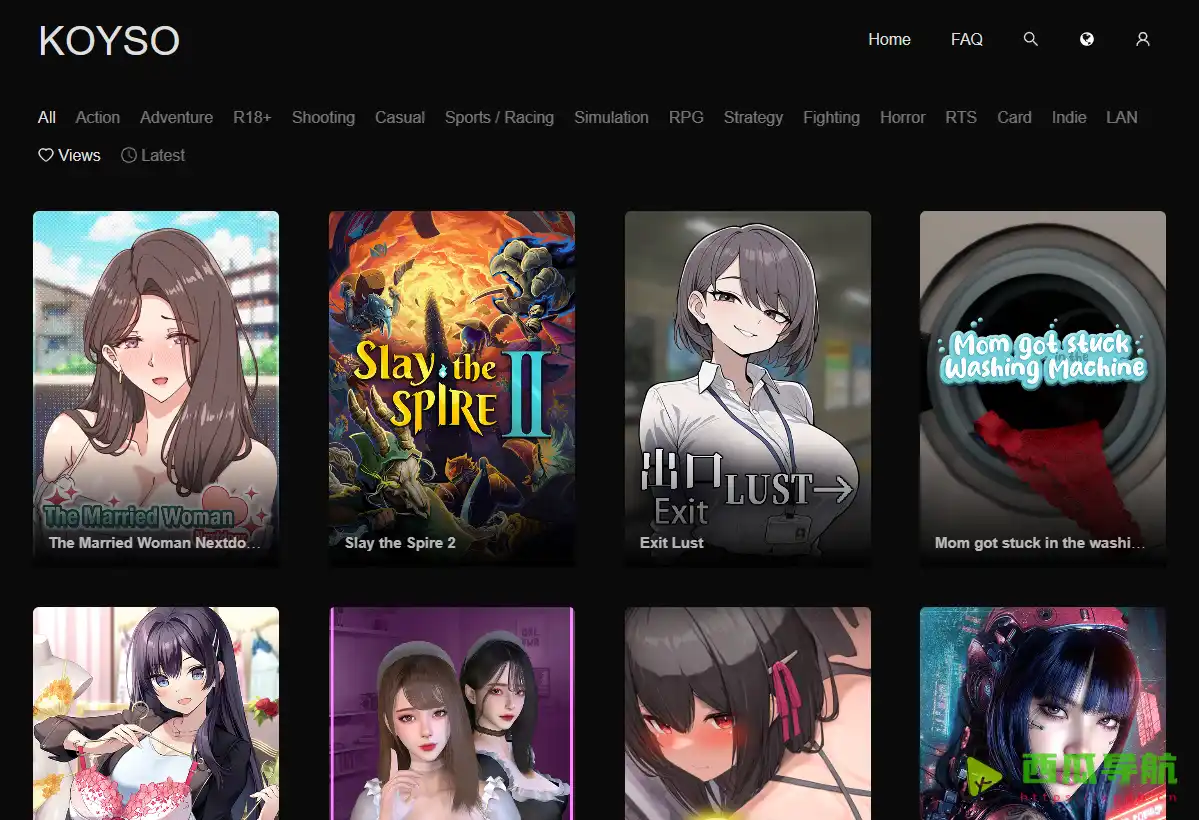The image size is (1199, 820).
Task: Select the Simulation category
Action: coord(611,117)
